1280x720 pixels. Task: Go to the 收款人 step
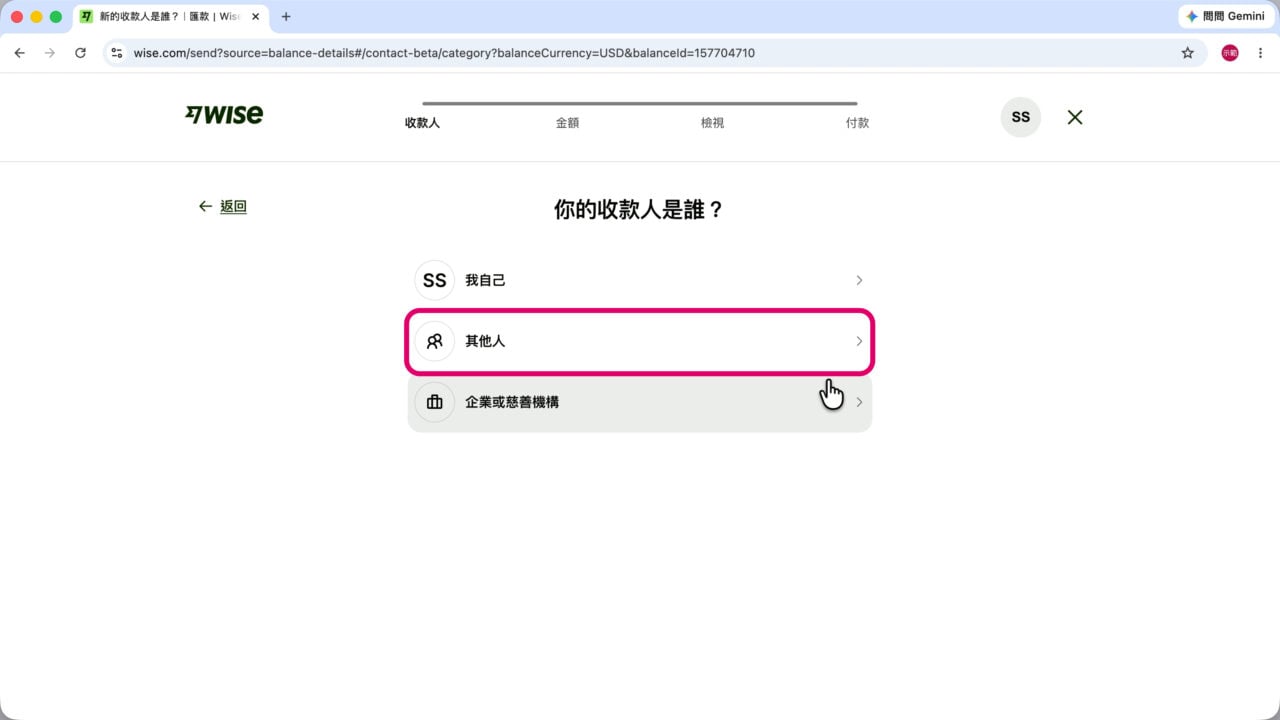pyautogui.click(x=422, y=123)
